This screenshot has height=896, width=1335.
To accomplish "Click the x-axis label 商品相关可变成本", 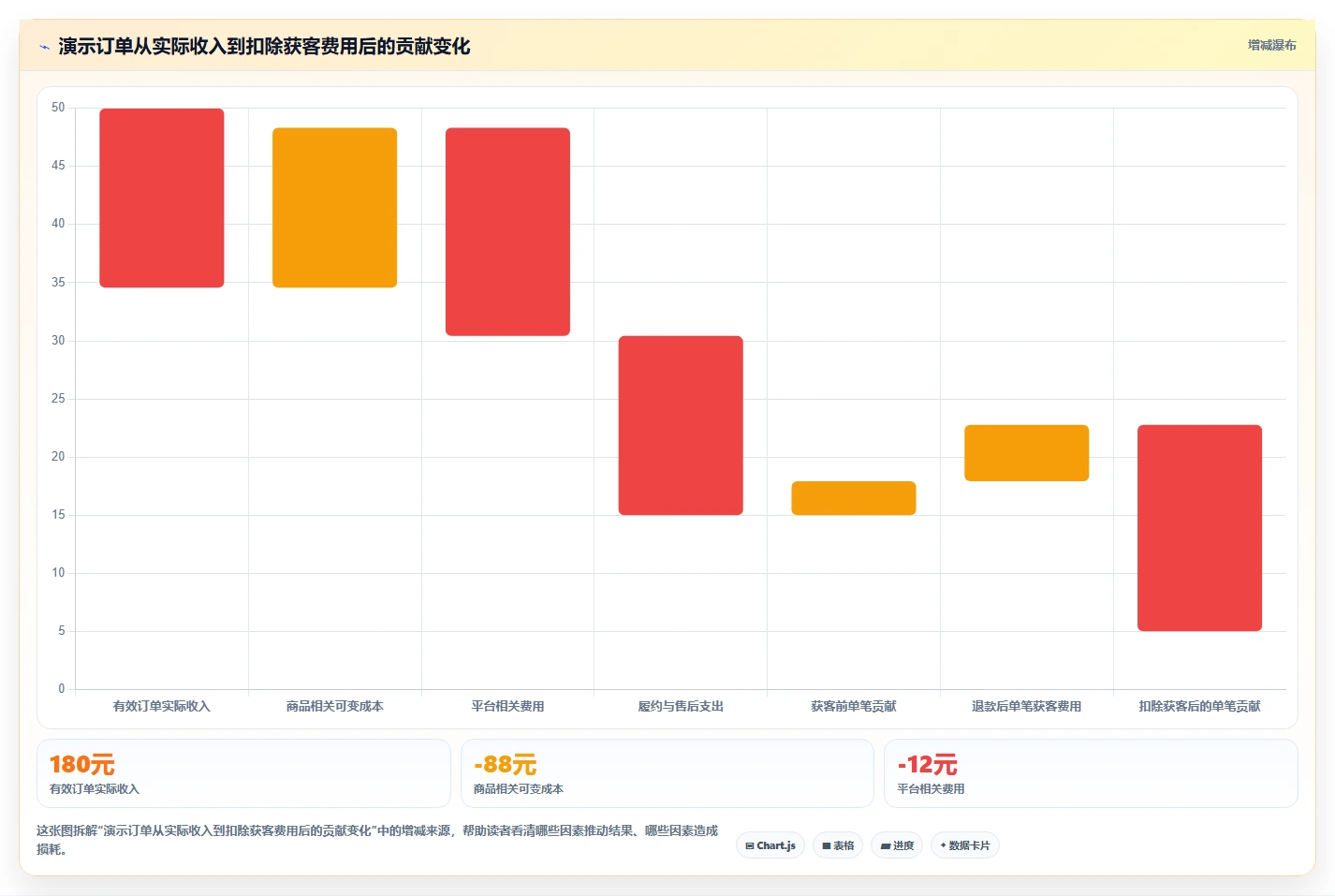I will pyautogui.click(x=334, y=706).
